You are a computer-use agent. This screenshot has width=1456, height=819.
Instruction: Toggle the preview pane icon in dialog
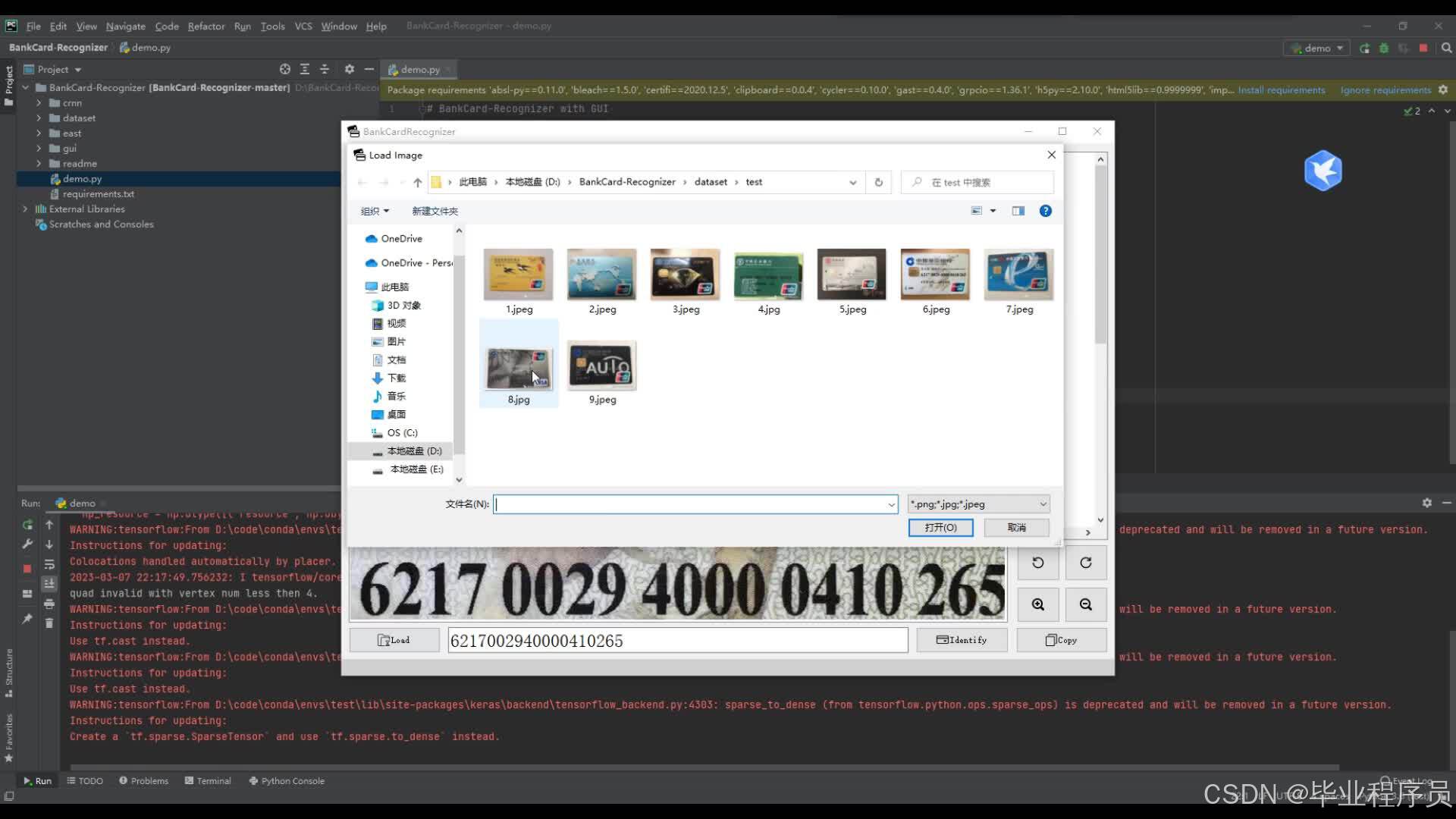(1018, 211)
